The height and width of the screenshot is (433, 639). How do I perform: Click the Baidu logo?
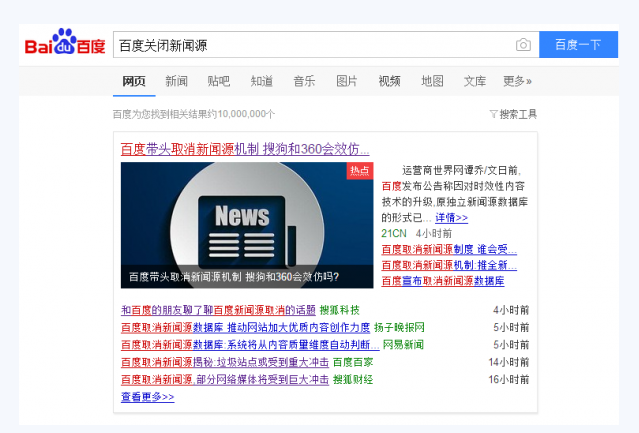64,45
